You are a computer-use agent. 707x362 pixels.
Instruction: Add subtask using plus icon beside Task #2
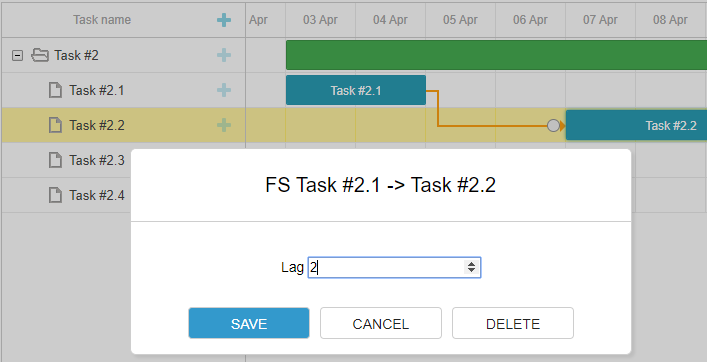tap(224, 55)
